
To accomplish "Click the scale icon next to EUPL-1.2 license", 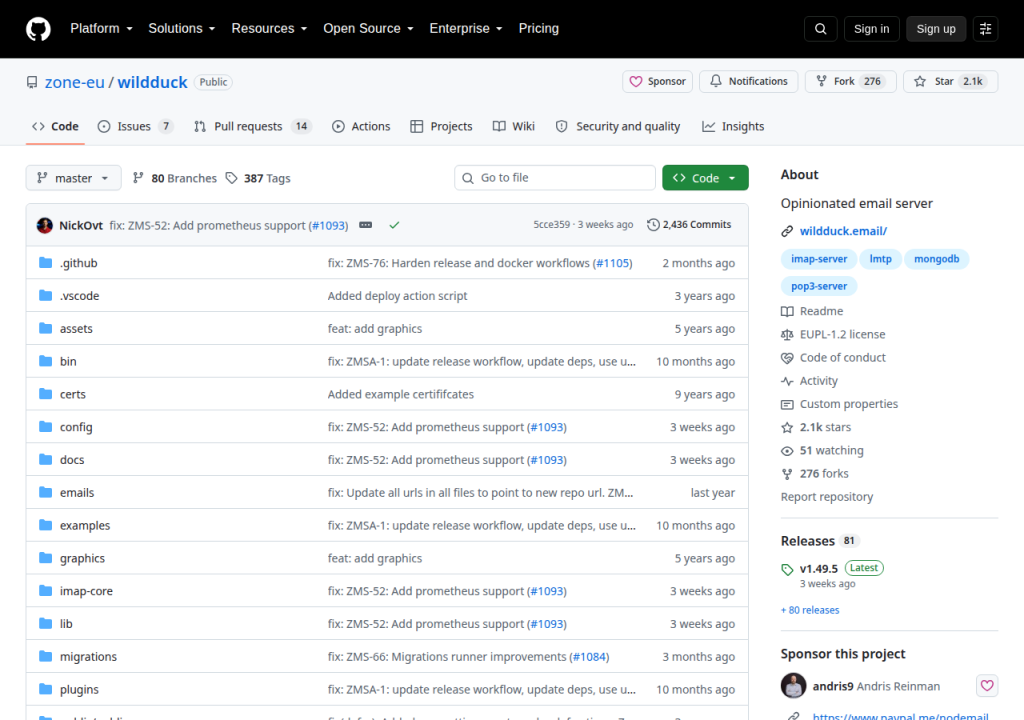I will (x=787, y=335).
